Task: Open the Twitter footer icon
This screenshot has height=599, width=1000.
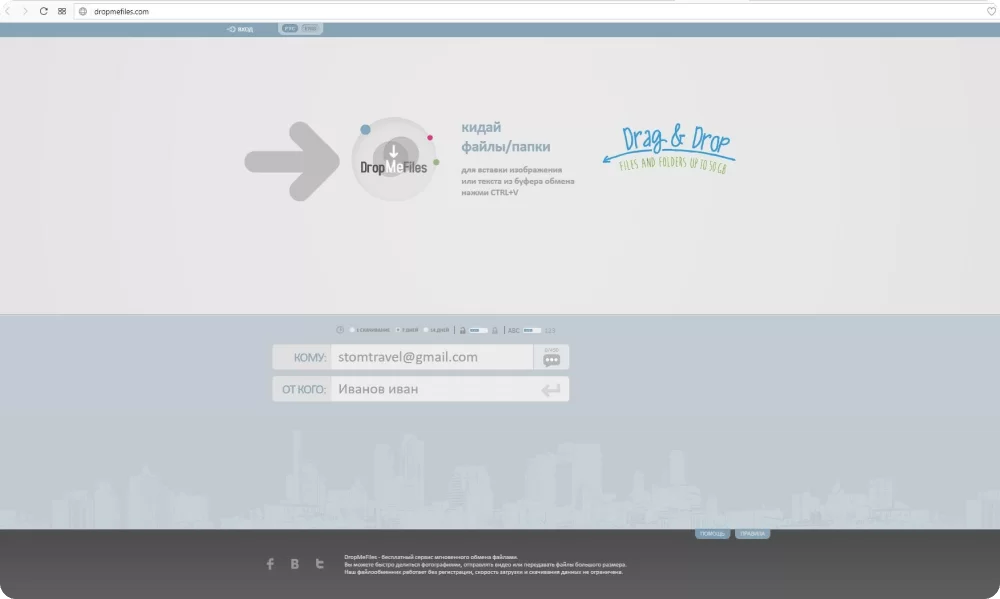Action: click(320, 564)
